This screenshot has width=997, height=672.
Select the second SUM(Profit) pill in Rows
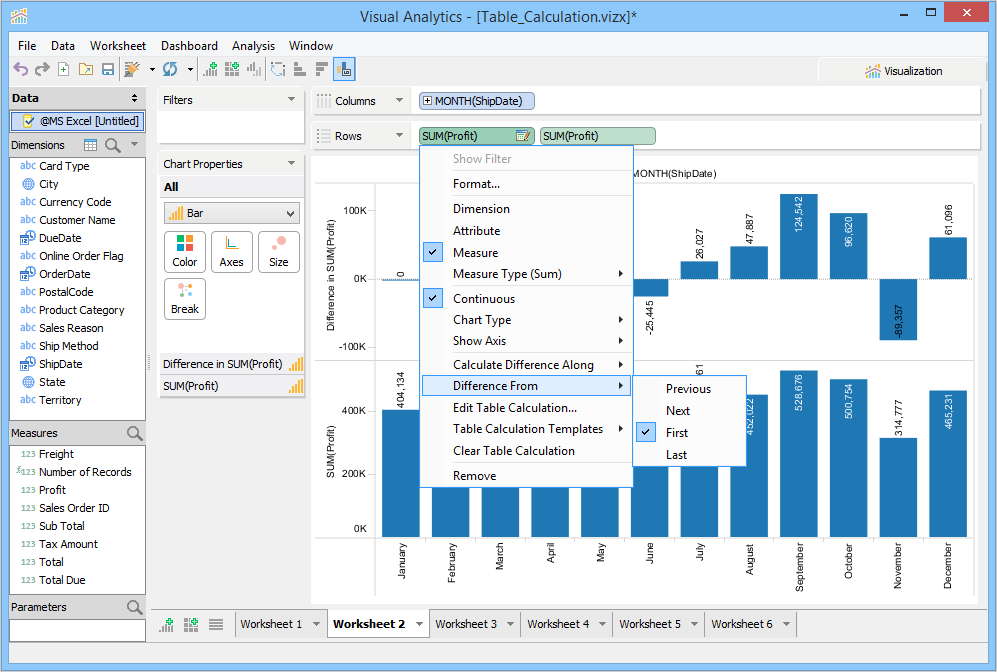point(598,136)
